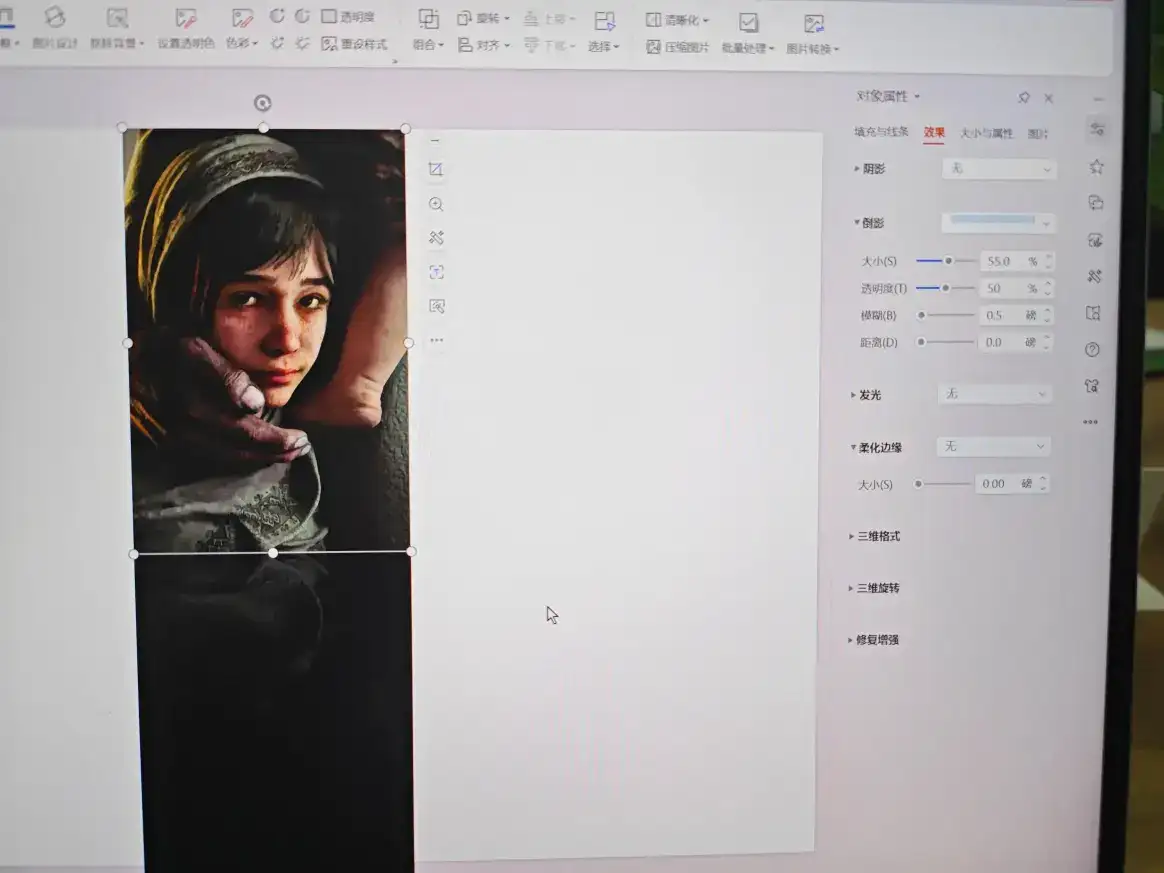Collapse the floating picture toolbar via minus icon
1164x873 pixels.
point(435,140)
